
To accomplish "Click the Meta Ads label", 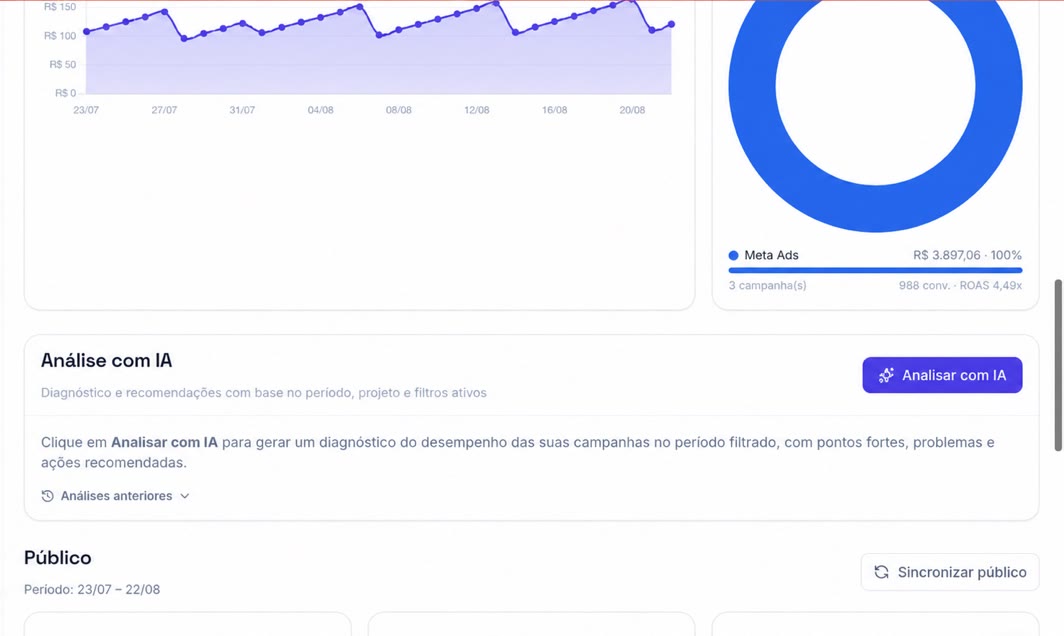I will [x=772, y=255].
